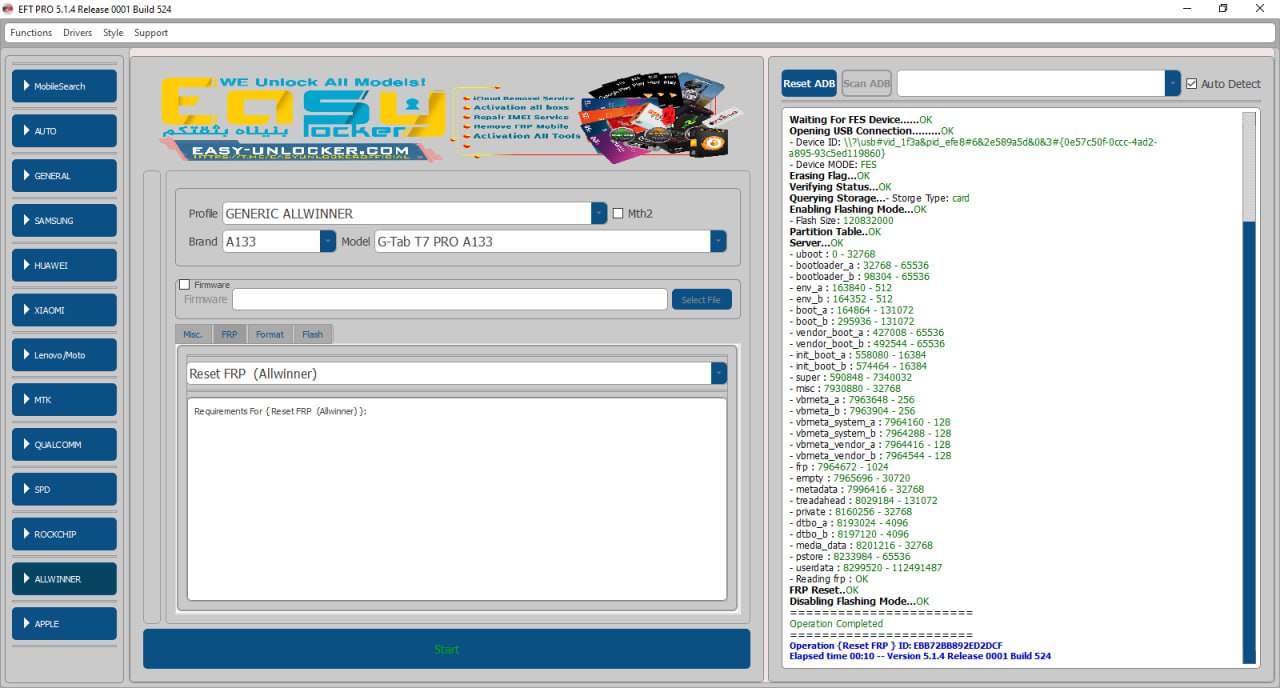The width and height of the screenshot is (1280, 688).
Task: Click the "FRP Reset..OK" log line
Action: click(x=824, y=590)
